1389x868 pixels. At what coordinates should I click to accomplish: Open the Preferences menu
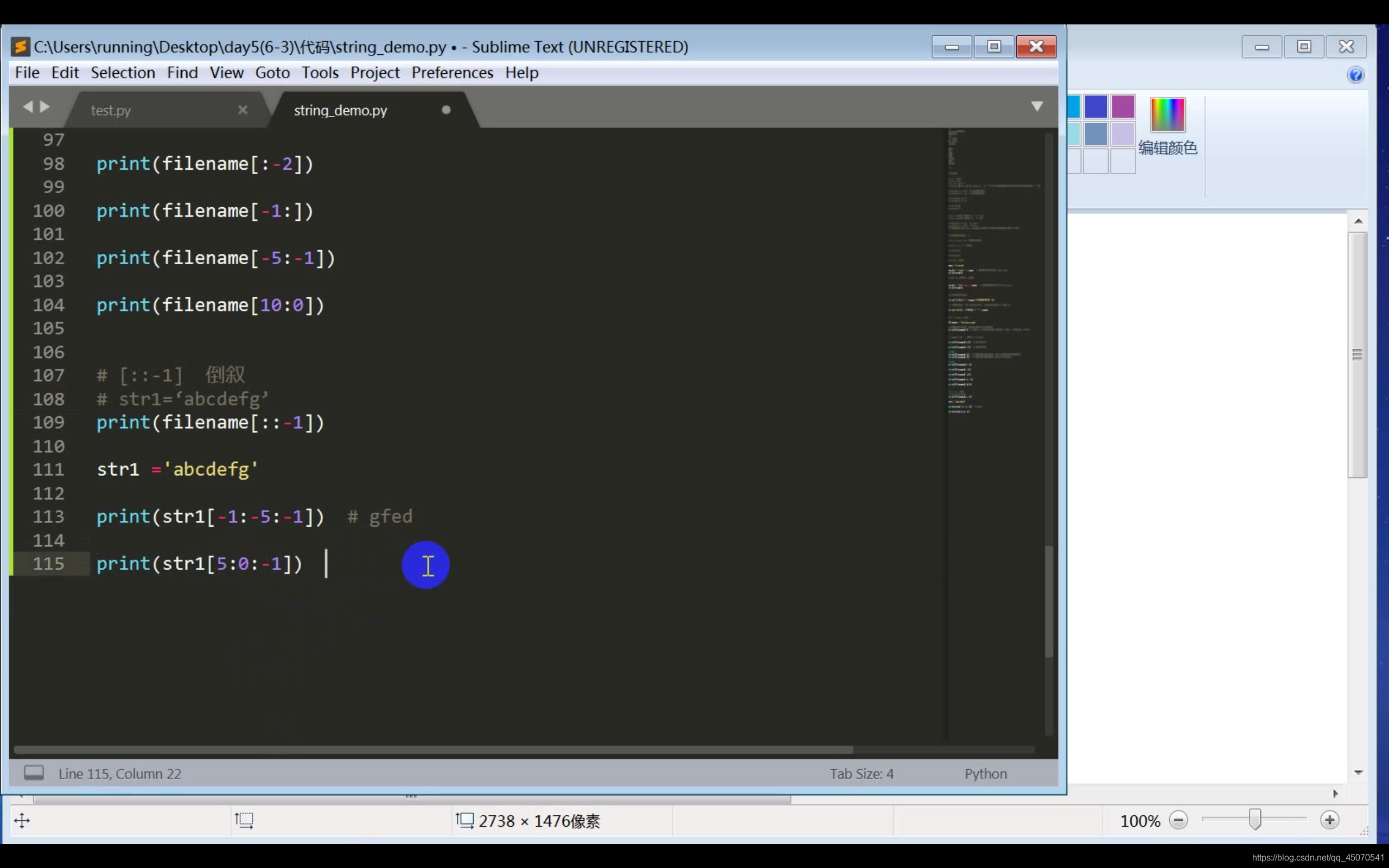coord(453,73)
